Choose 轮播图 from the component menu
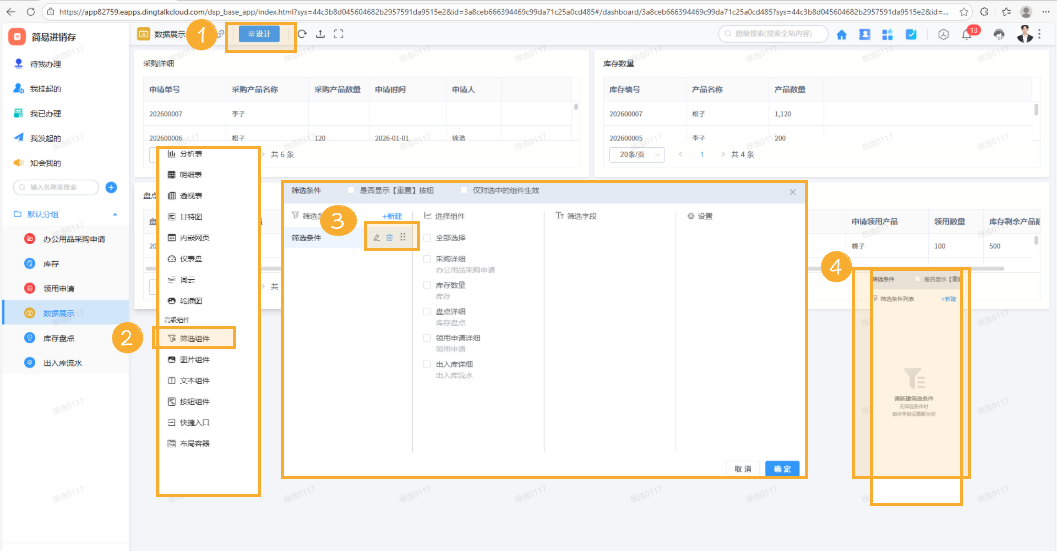Image resolution: width=1057 pixels, height=551 pixels. click(191, 301)
